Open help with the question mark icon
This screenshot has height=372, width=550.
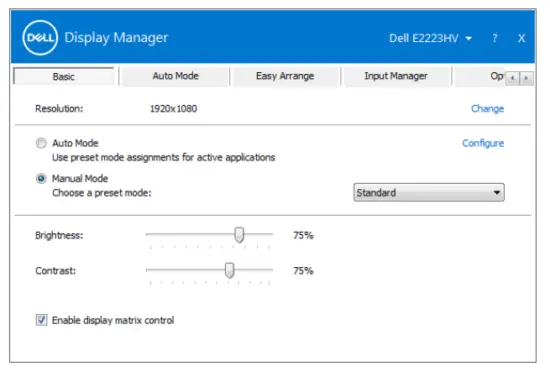[x=495, y=38]
